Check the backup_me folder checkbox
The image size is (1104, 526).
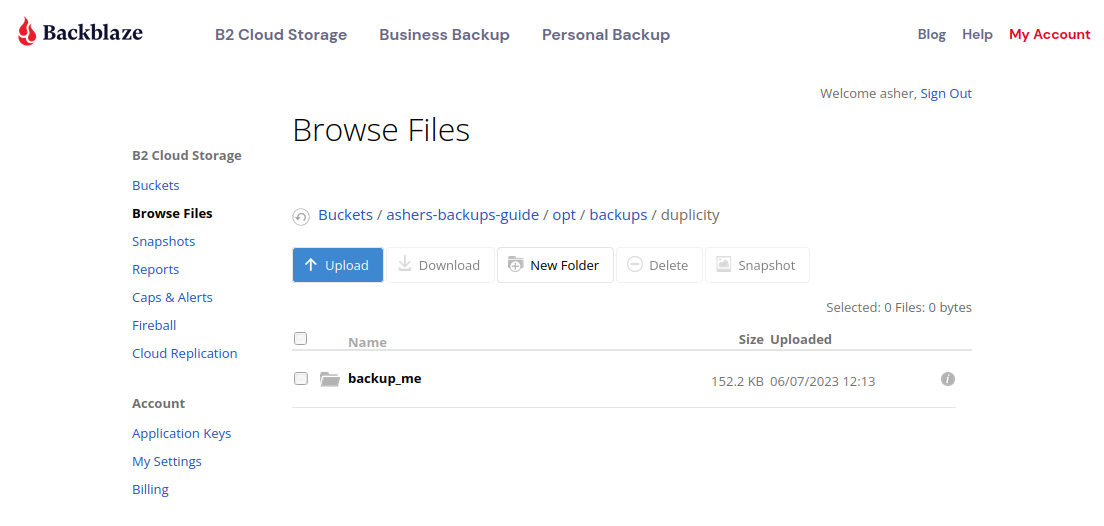tap(301, 379)
